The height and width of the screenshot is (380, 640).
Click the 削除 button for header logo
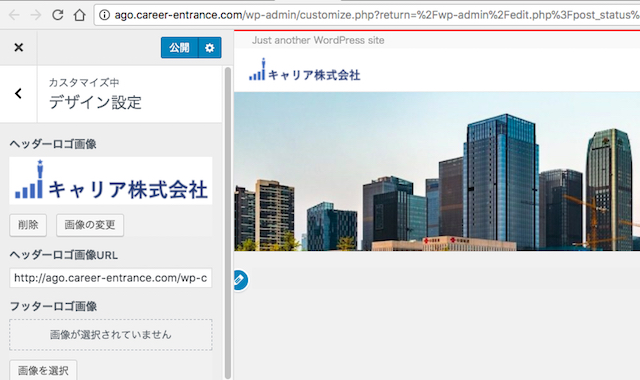pos(28,225)
